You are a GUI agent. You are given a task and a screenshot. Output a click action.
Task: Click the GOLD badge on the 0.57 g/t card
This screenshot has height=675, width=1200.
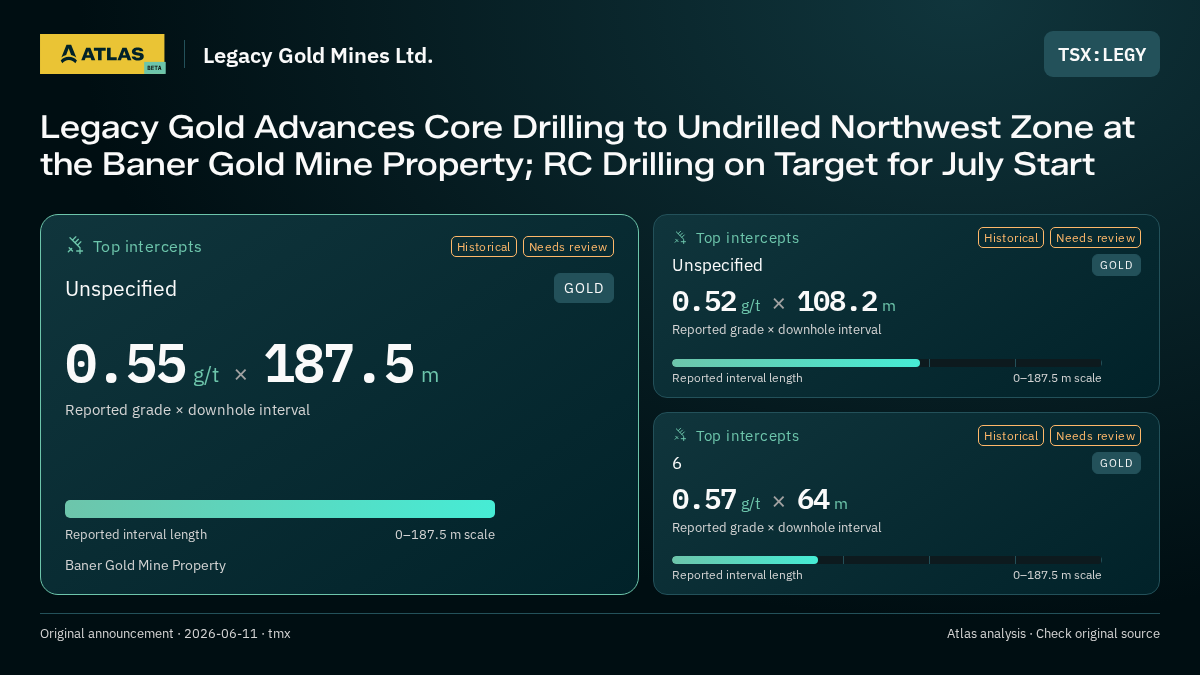pos(1116,463)
